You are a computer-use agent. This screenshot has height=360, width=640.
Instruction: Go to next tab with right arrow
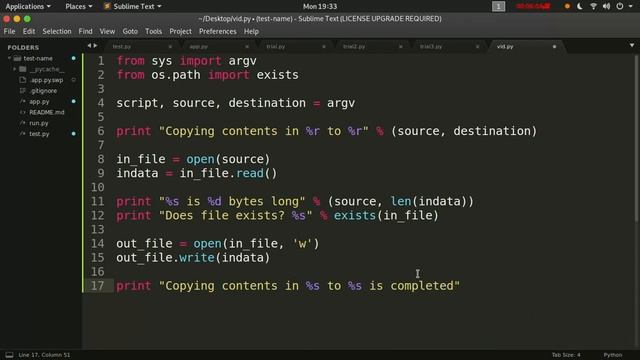pyautogui.click(x=96, y=46)
